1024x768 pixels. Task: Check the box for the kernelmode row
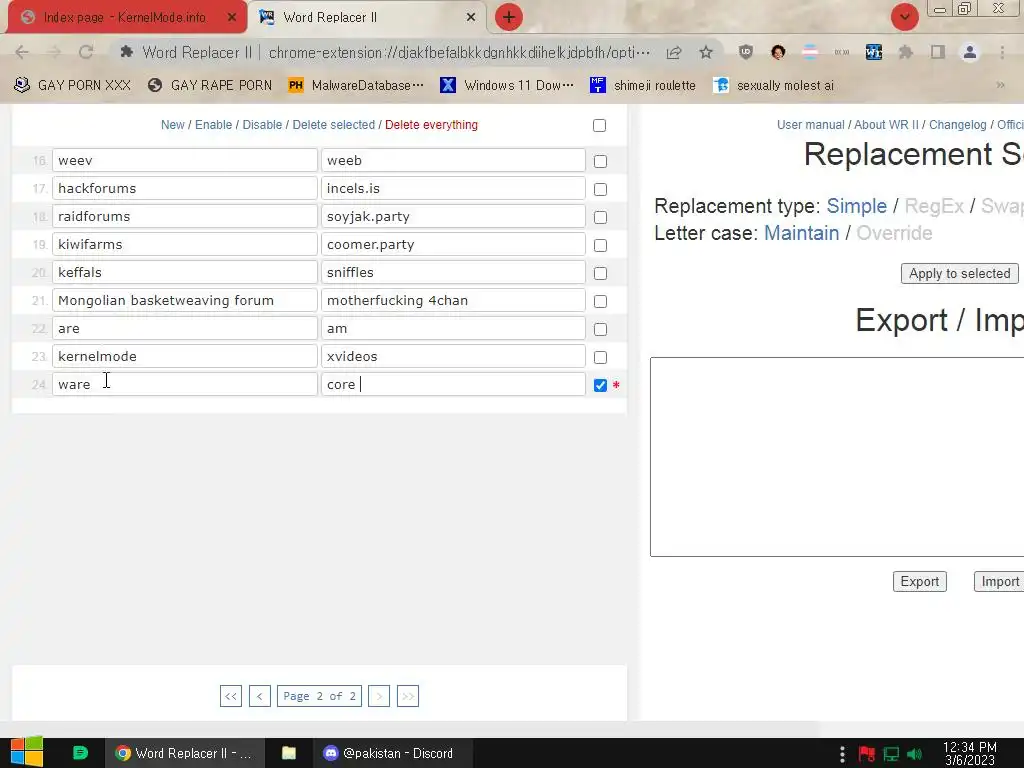click(x=600, y=358)
